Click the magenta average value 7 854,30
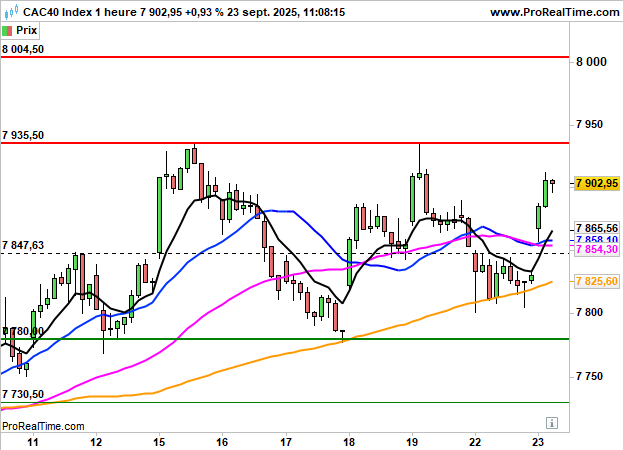Image resolution: width=623 pixels, height=450 pixels. (x=596, y=249)
